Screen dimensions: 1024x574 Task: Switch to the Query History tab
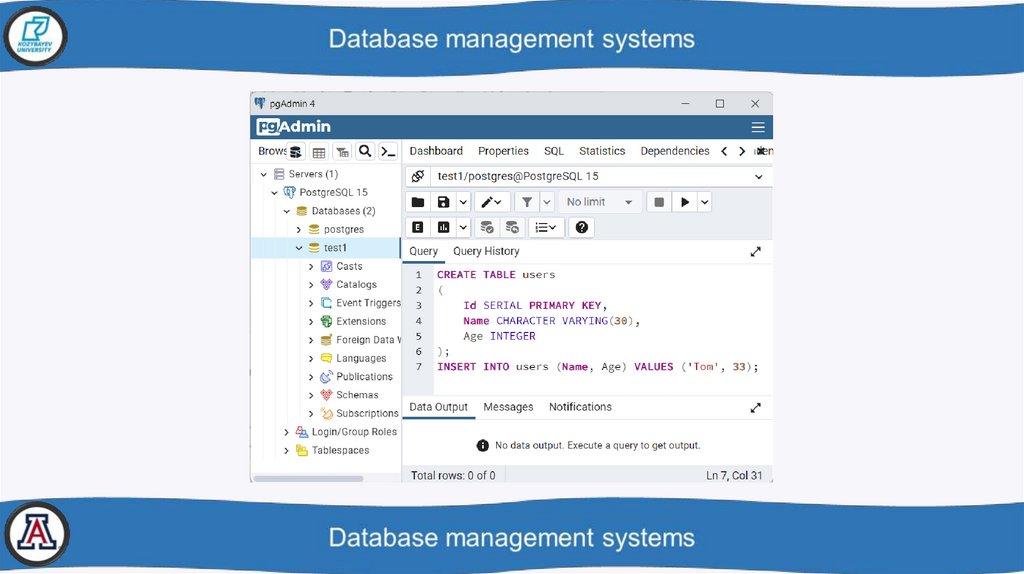(486, 252)
